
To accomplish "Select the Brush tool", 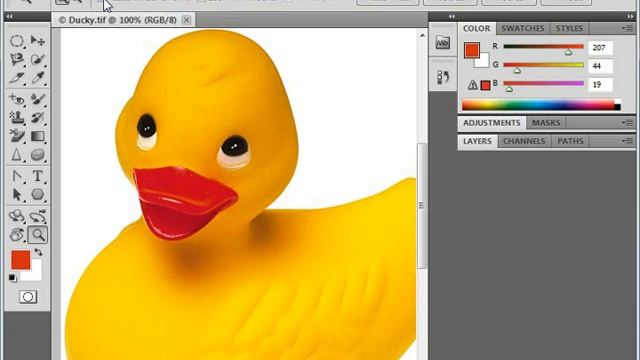I will point(38,99).
